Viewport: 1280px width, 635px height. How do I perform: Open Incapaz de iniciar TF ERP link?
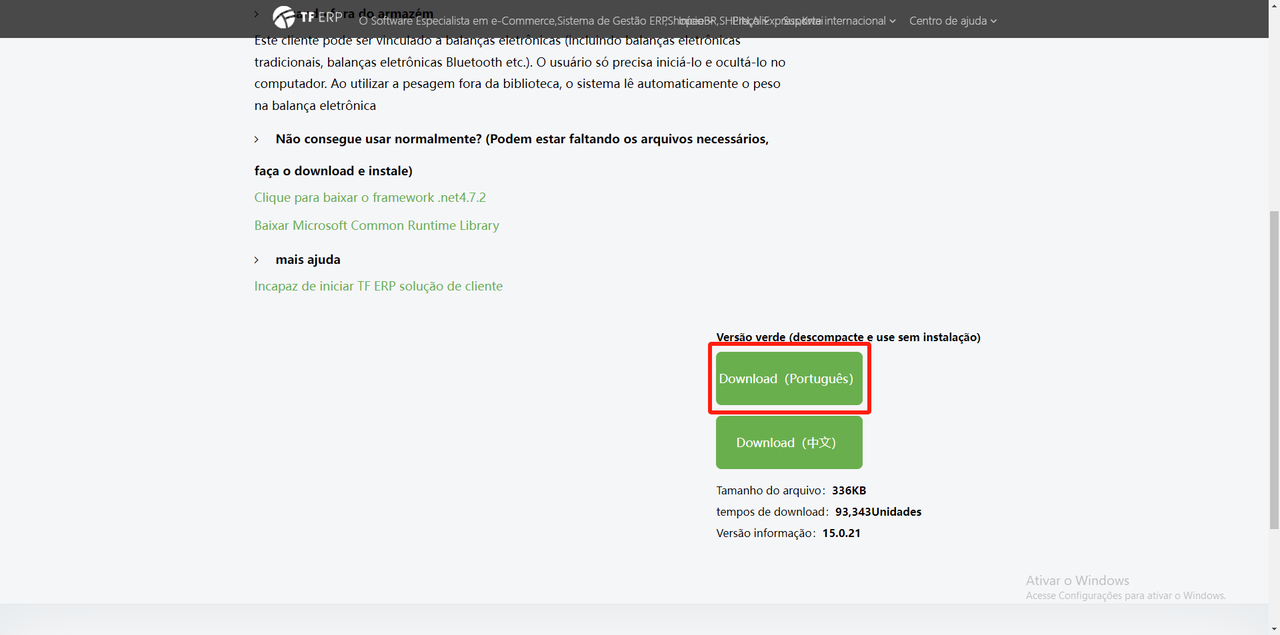click(378, 286)
